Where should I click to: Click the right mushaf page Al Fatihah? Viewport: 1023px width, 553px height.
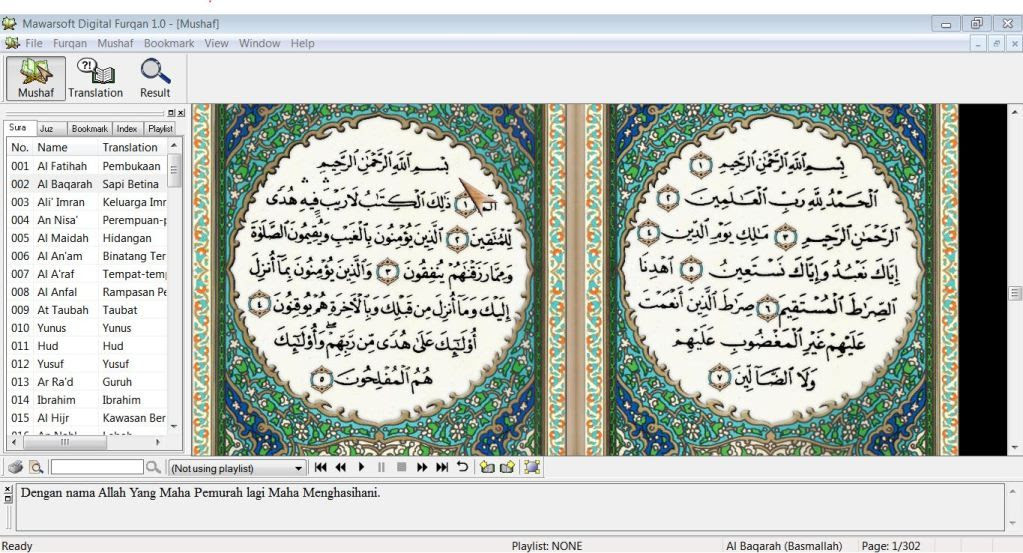pyautogui.click(x=773, y=279)
